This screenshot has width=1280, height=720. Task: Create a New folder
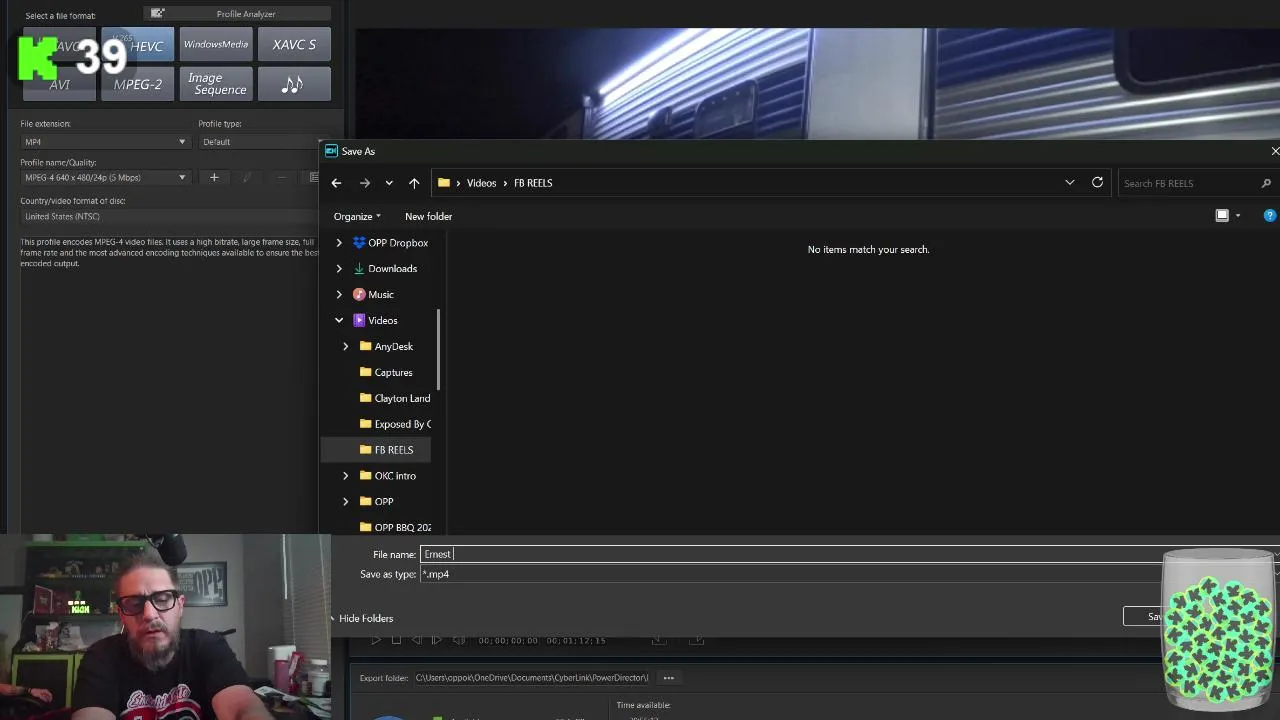click(428, 217)
